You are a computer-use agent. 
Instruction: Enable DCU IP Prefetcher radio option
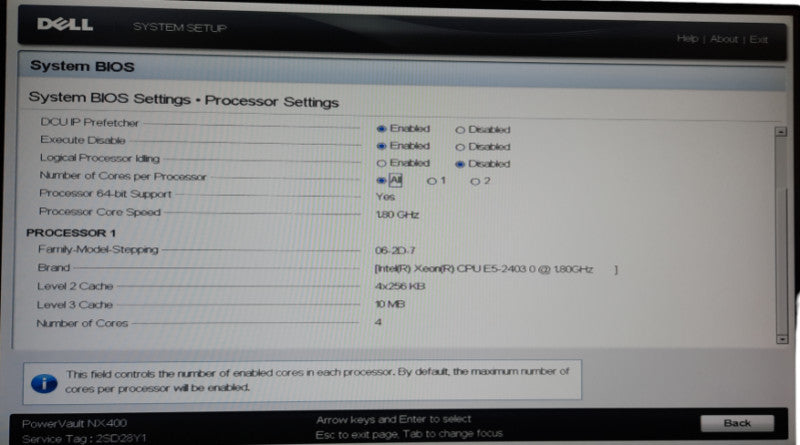381,129
